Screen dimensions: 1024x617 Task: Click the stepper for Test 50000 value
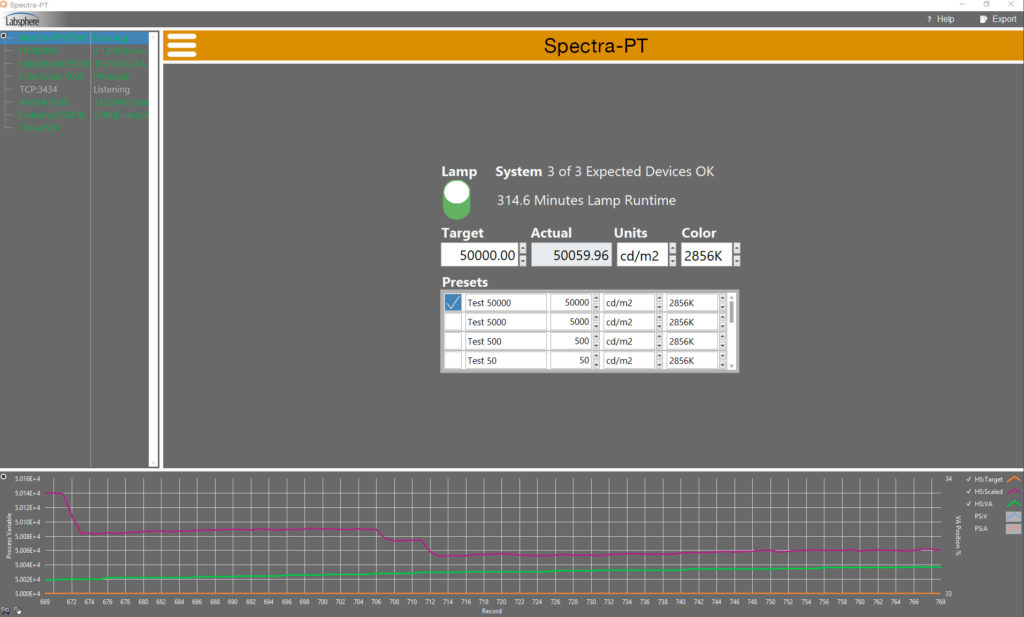tap(596, 302)
